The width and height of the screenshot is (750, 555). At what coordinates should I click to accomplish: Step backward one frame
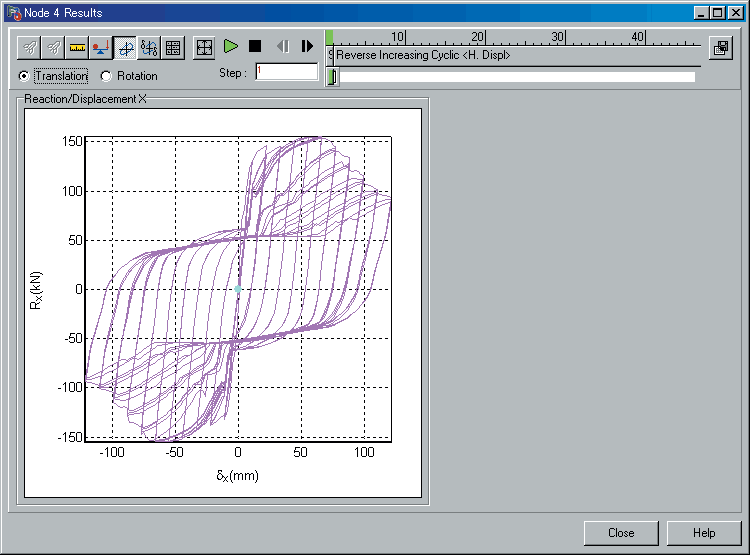(282, 47)
